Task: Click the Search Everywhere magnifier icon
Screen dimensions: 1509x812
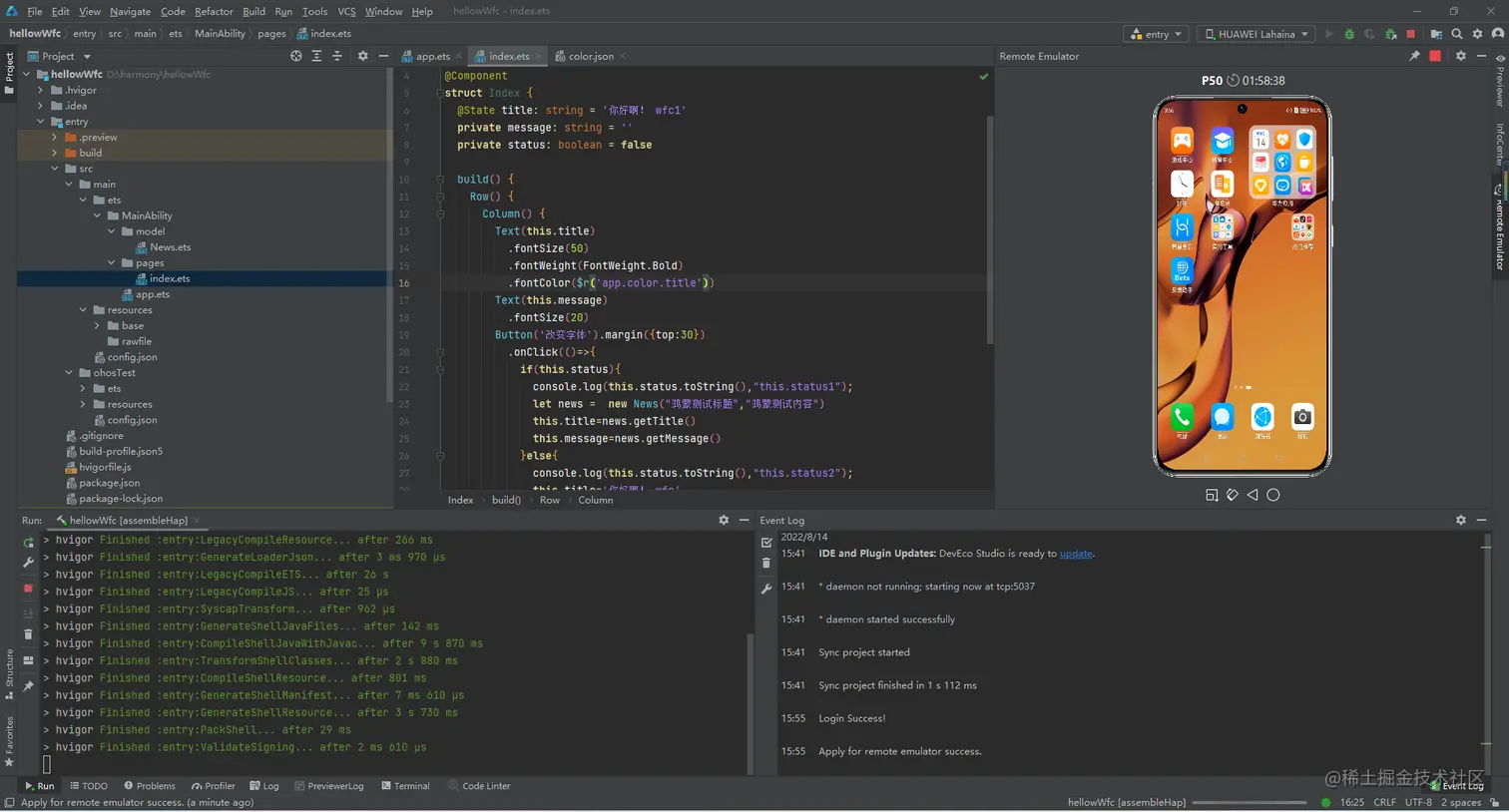Action: 1457,34
